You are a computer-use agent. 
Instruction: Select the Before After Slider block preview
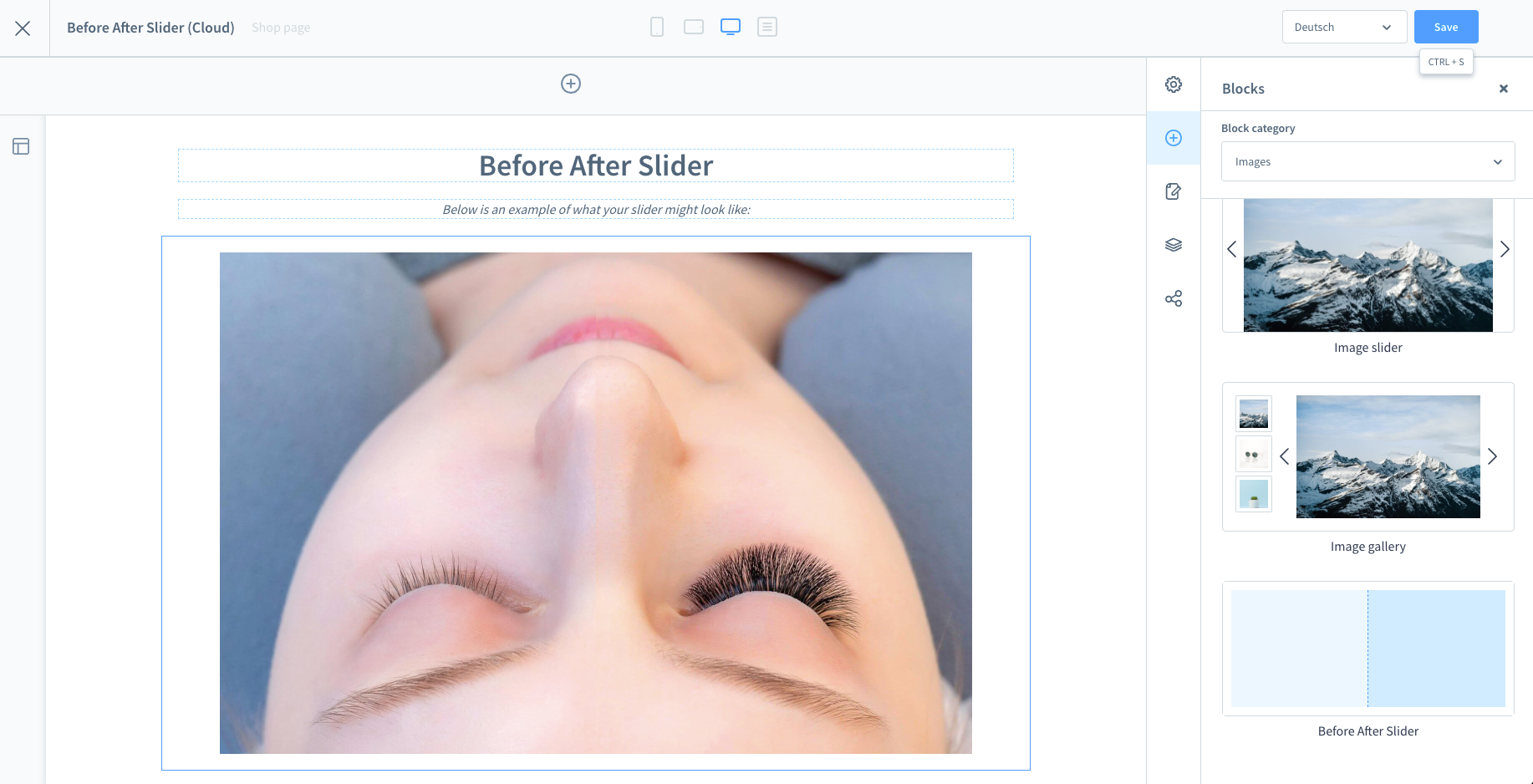pos(1368,649)
